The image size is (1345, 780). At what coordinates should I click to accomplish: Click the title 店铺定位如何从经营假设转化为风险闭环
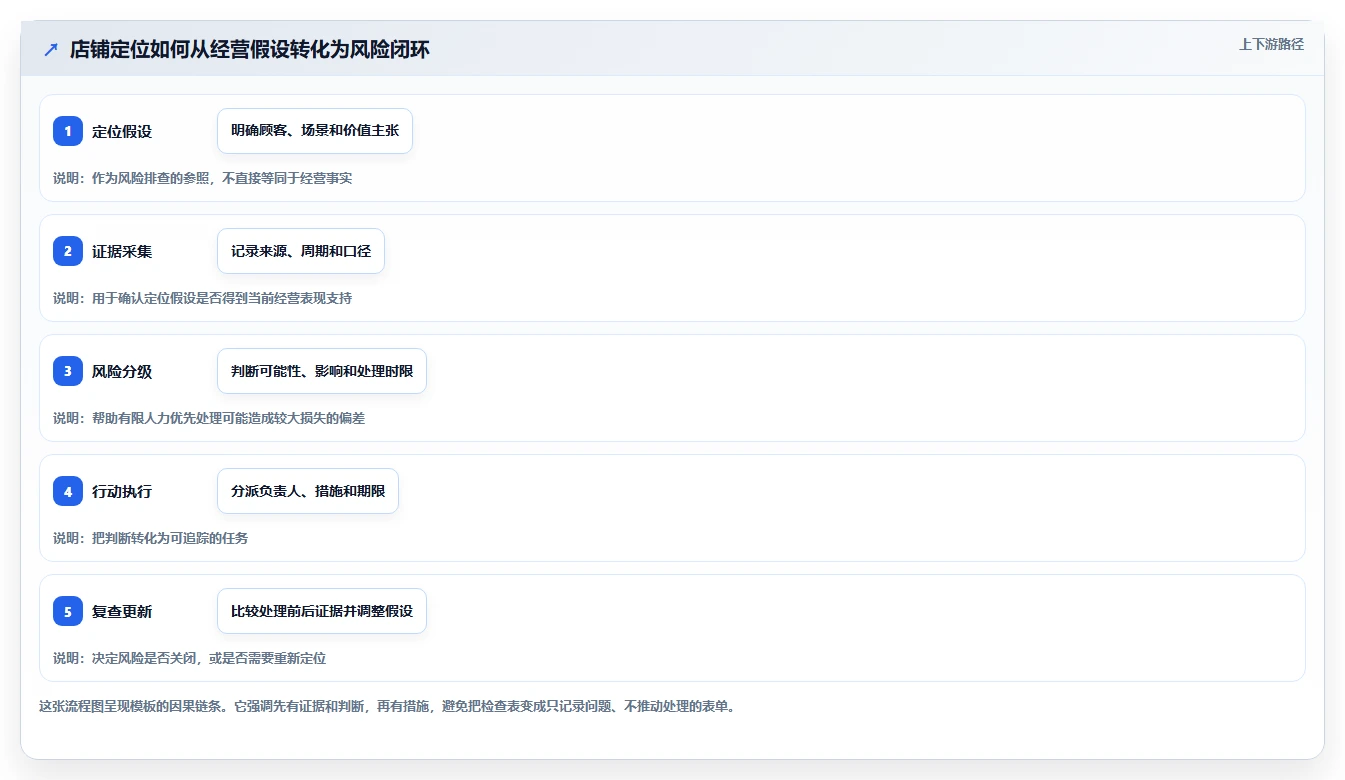coord(250,50)
